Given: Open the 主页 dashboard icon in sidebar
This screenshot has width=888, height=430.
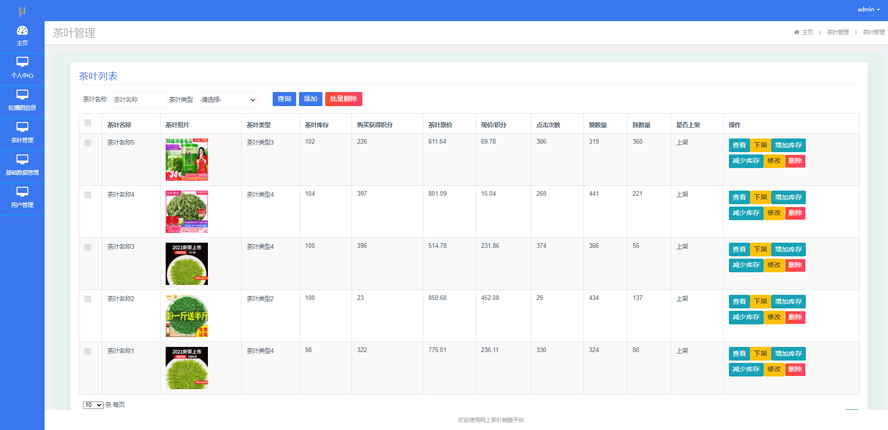Looking at the screenshot, I should pos(22,31).
